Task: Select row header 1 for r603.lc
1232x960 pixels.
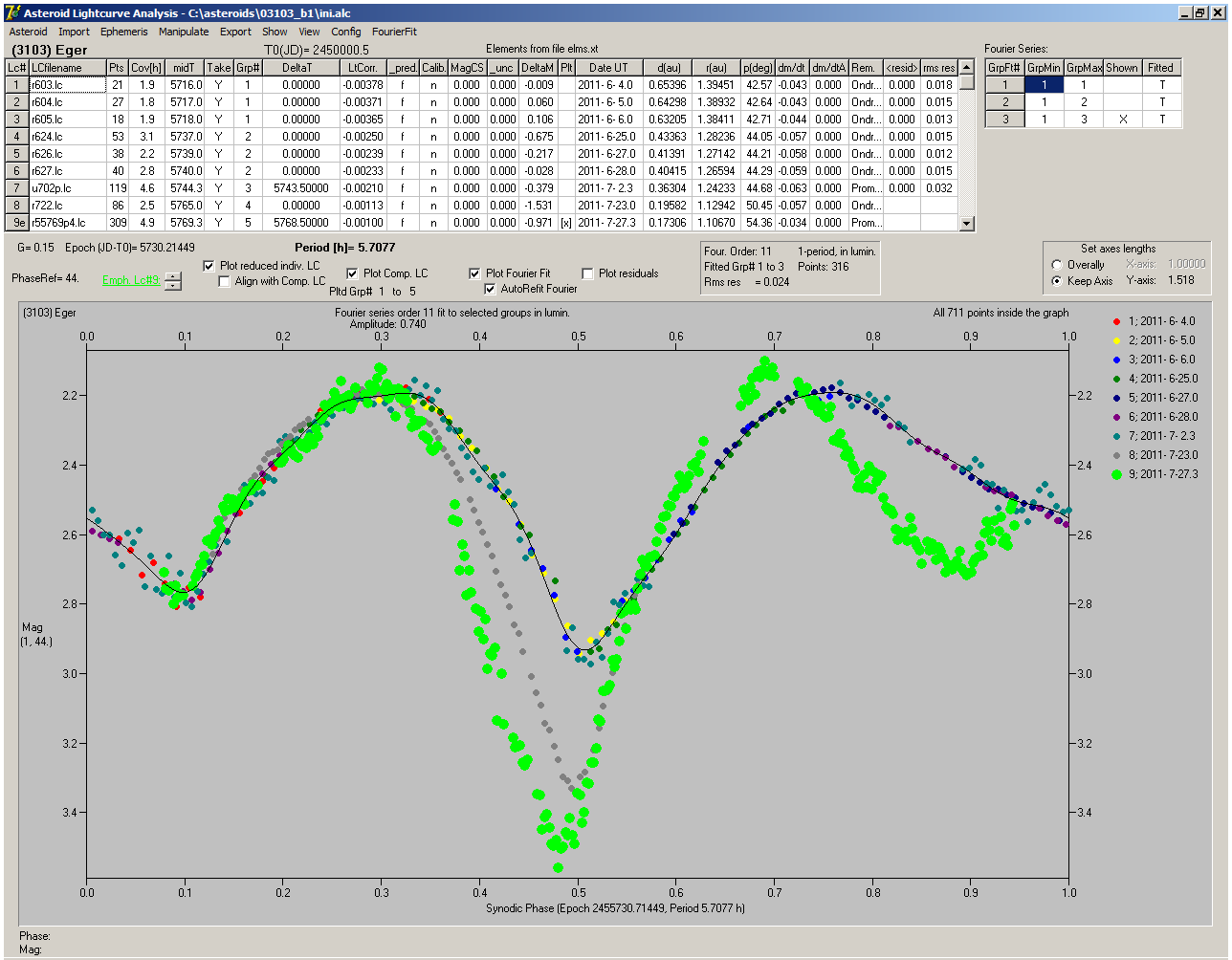Action: tap(17, 85)
